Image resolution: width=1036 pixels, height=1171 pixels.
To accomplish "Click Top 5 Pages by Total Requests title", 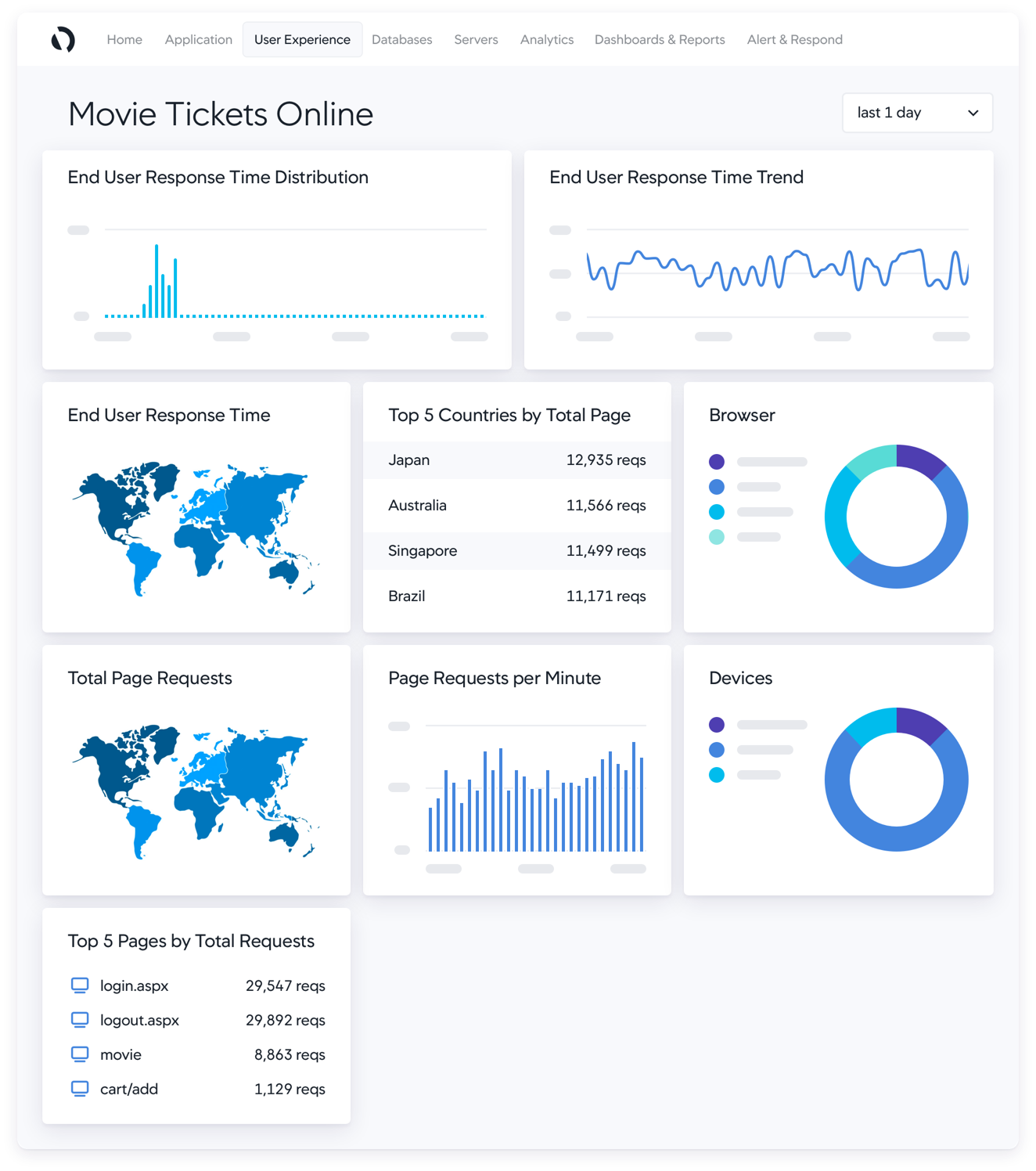I will pyautogui.click(x=191, y=942).
